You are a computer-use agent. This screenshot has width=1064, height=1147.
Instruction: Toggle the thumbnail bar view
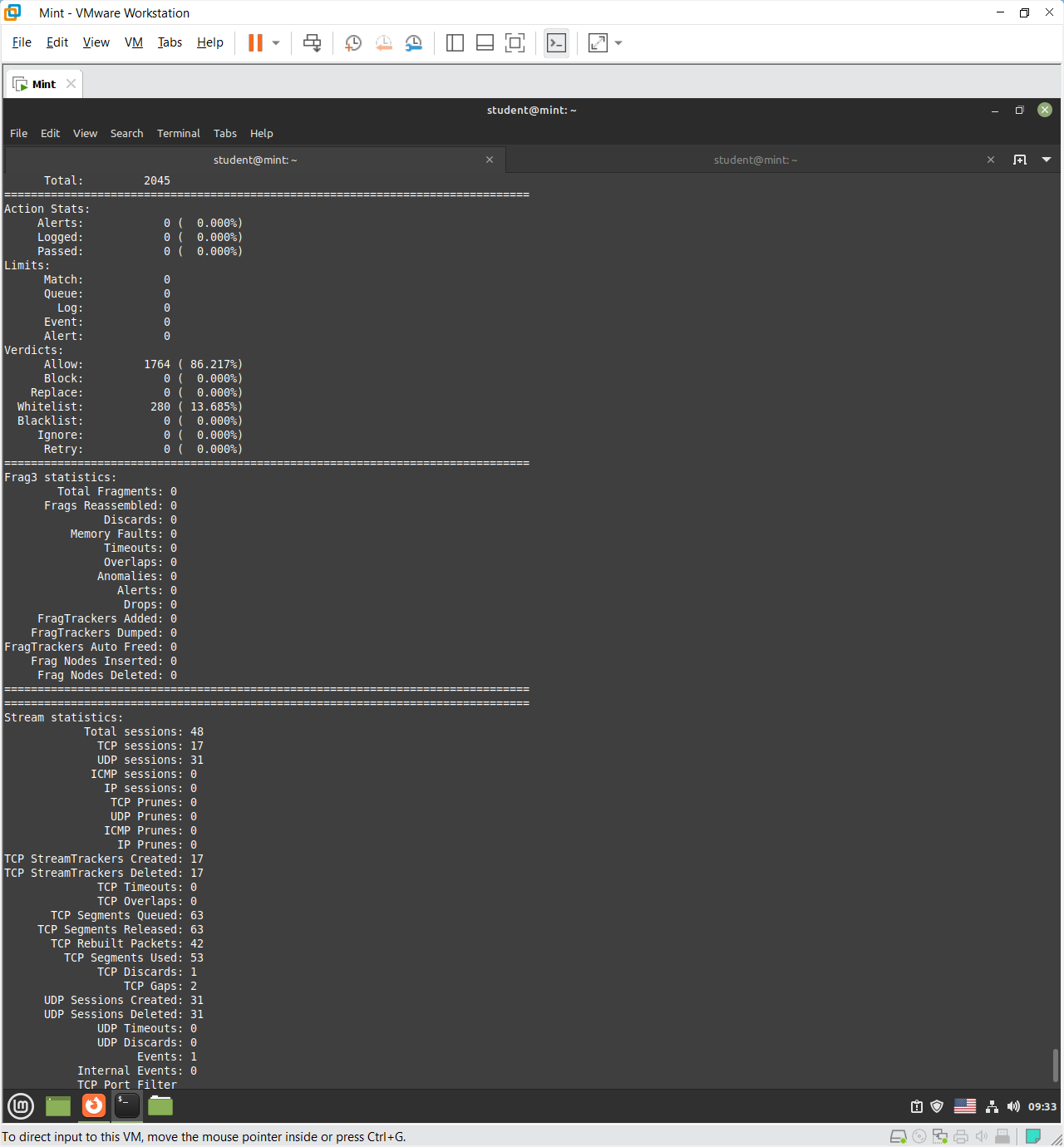pyautogui.click(x=485, y=43)
